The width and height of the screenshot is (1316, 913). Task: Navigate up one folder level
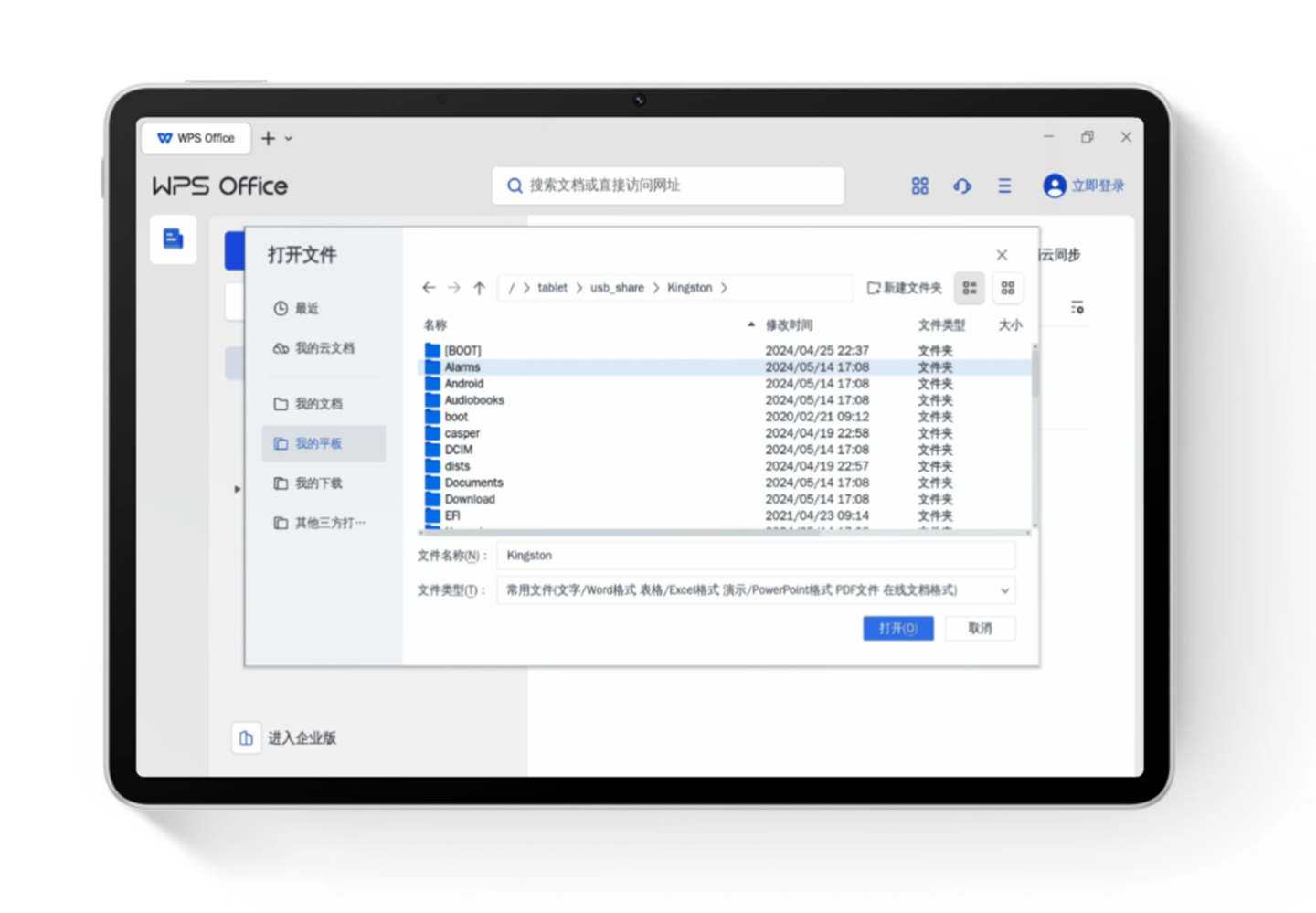coord(479,288)
